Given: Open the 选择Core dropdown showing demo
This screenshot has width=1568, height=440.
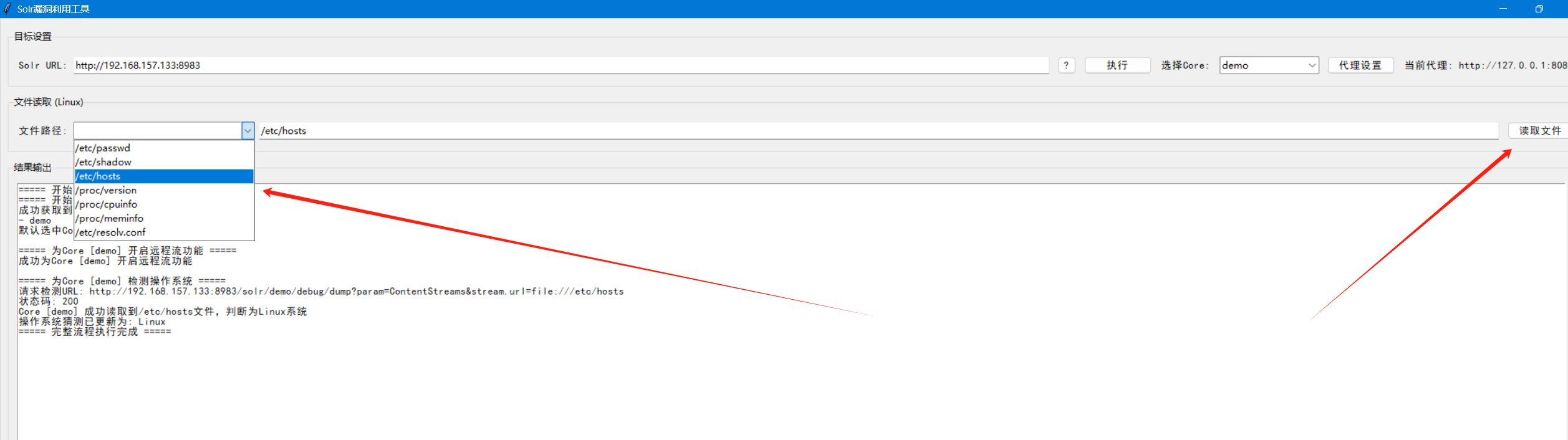Looking at the screenshot, I should (1269, 65).
